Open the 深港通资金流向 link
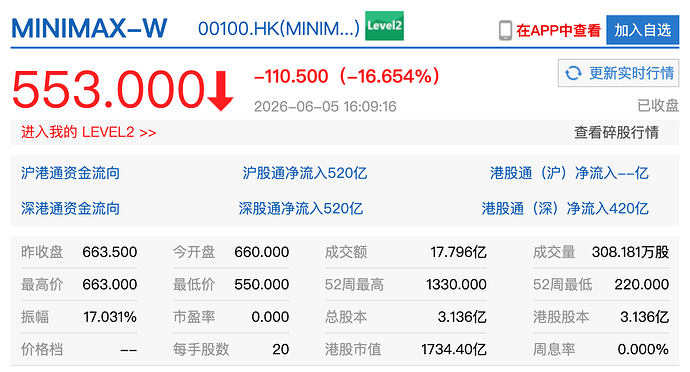The width and height of the screenshot is (690, 372). tap(70, 208)
